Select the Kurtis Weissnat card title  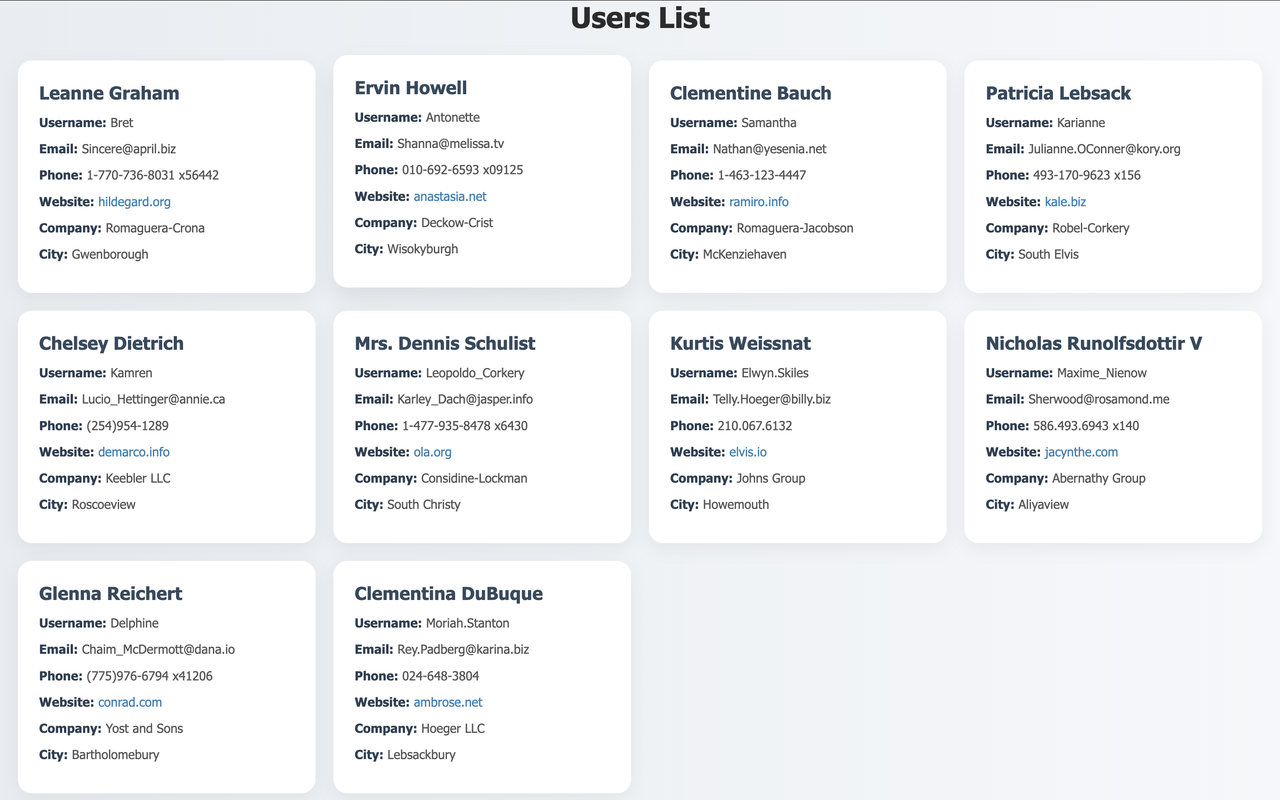click(x=740, y=343)
